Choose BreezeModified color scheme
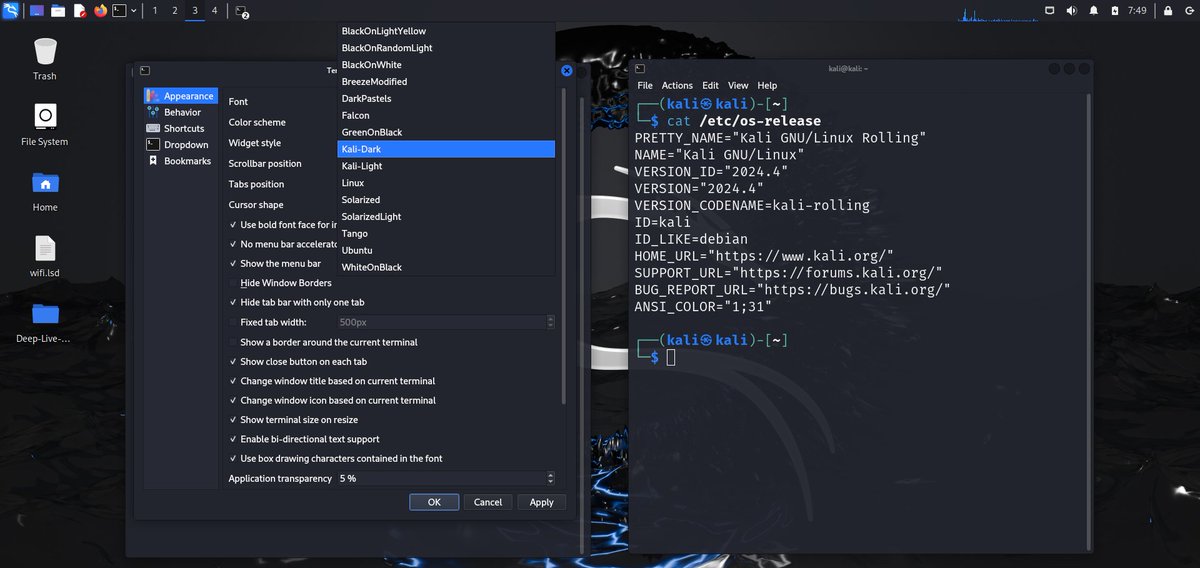 [x=446, y=82]
